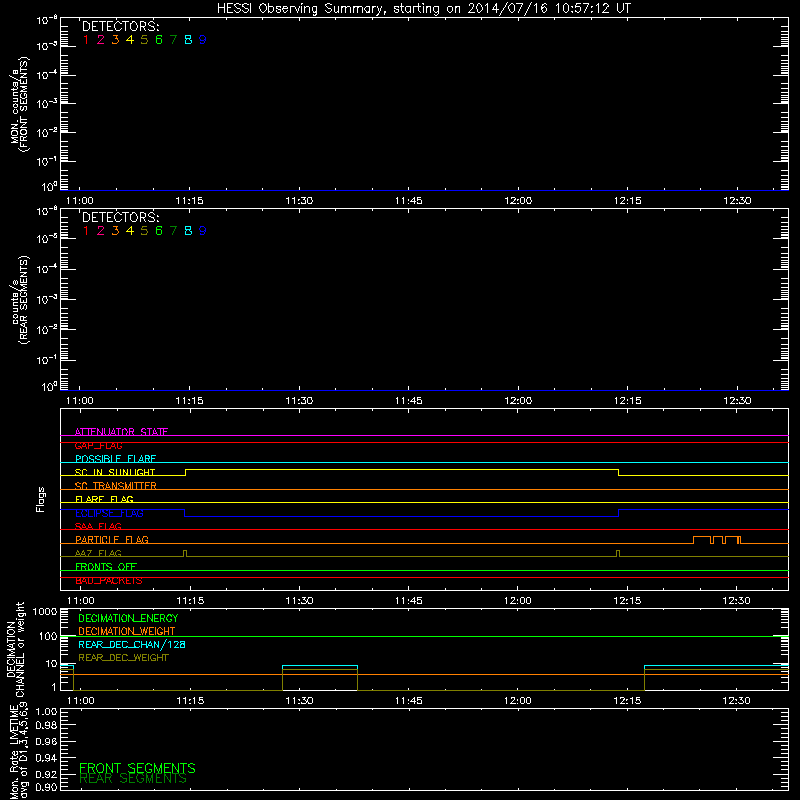Click the 1000 tick label on the decimation axis
800x800 pixels.
(45, 612)
